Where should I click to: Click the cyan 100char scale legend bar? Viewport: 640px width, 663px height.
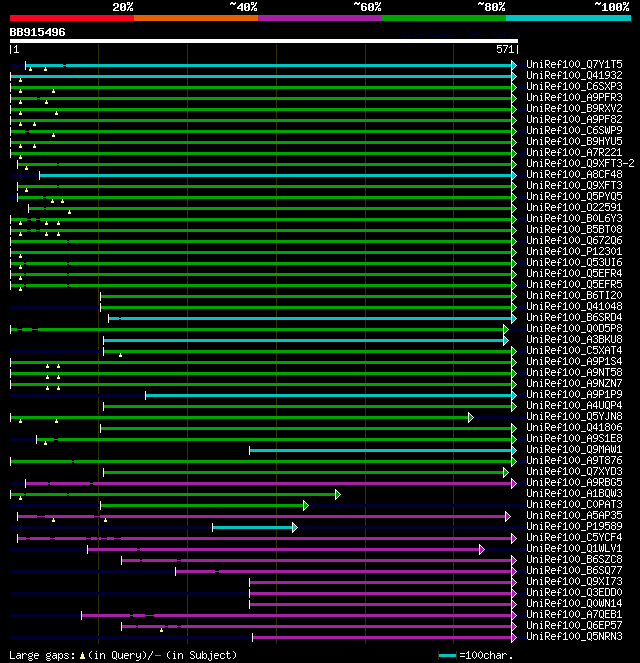[x=448, y=655]
